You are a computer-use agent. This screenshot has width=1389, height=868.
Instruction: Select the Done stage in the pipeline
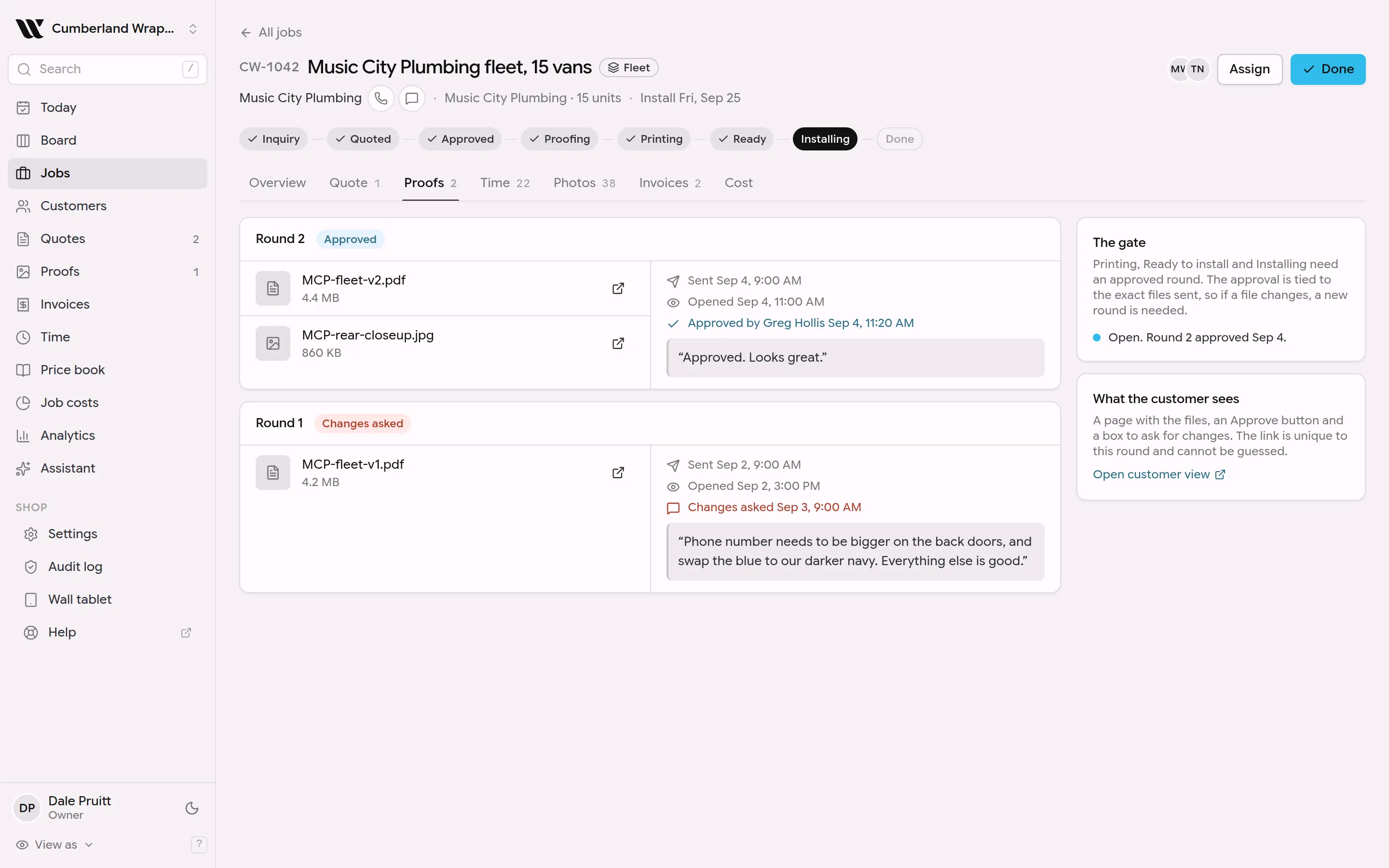click(x=899, y=139)
